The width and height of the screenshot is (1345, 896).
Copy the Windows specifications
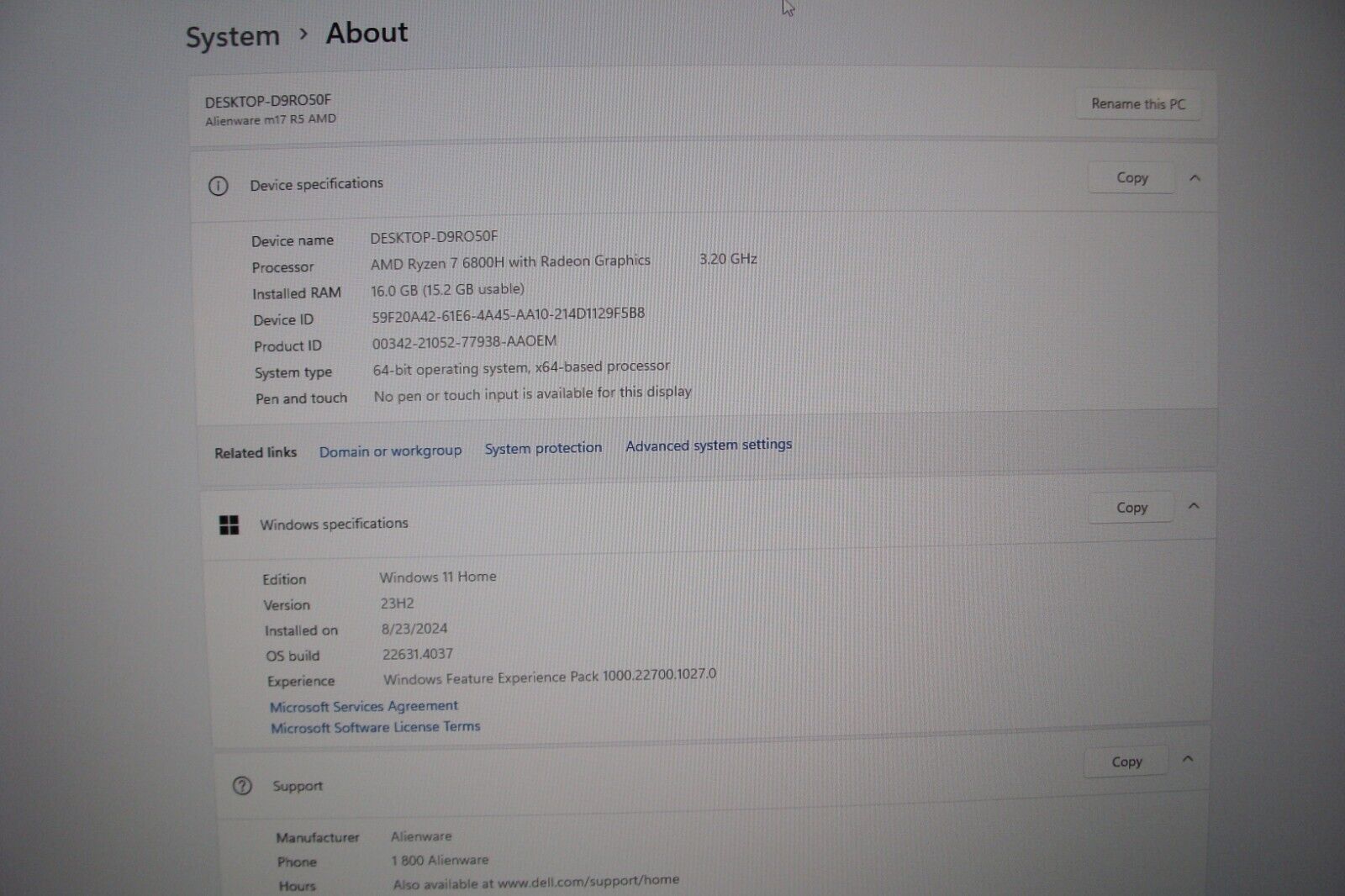[x=1131, y=508]
